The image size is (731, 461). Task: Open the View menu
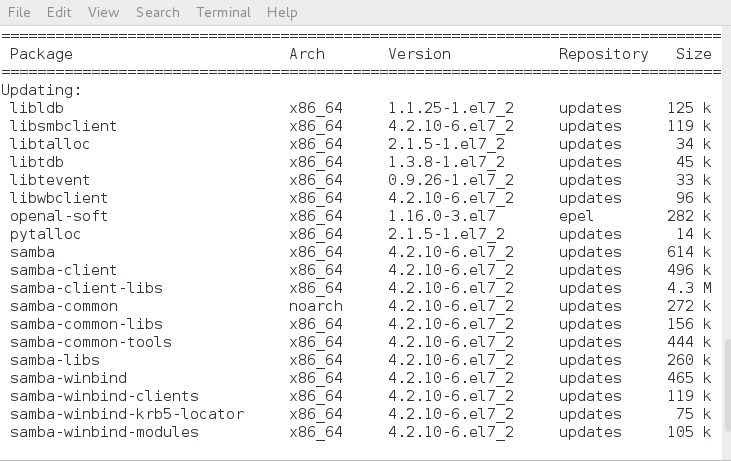[103, 12]
